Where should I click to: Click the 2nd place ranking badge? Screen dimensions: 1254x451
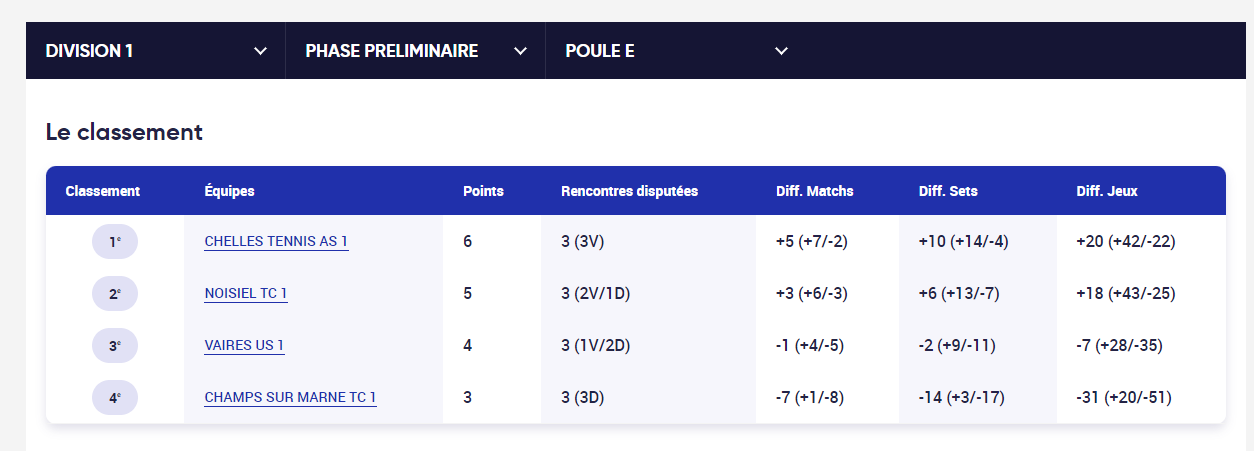click(115, 293)
